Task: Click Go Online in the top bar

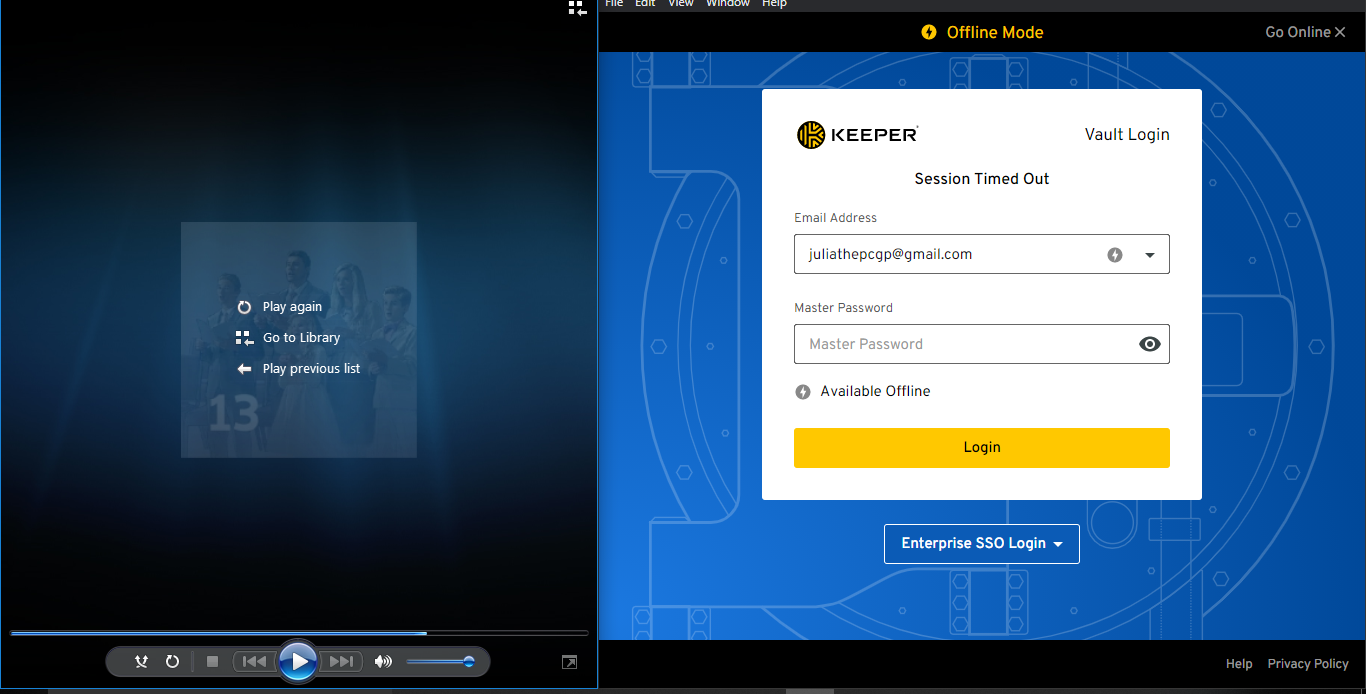Action: click(x=1297, y=32)
